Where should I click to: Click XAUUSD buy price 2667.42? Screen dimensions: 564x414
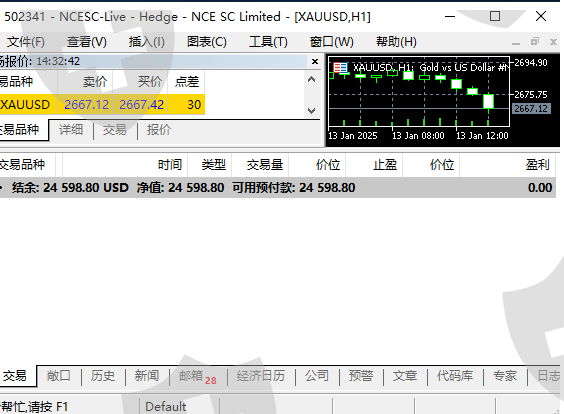(x=141, y=105)
